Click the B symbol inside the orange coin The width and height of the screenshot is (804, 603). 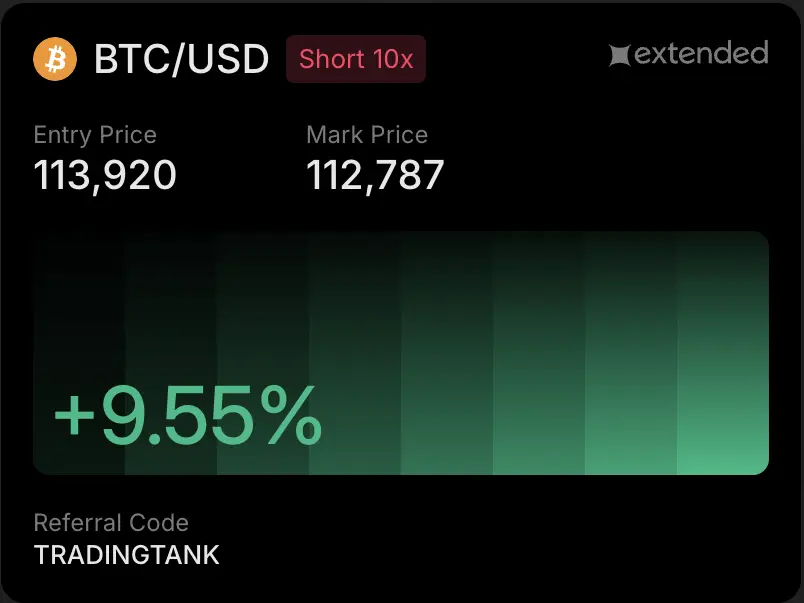pyautogui.click(x=56, y=59)
